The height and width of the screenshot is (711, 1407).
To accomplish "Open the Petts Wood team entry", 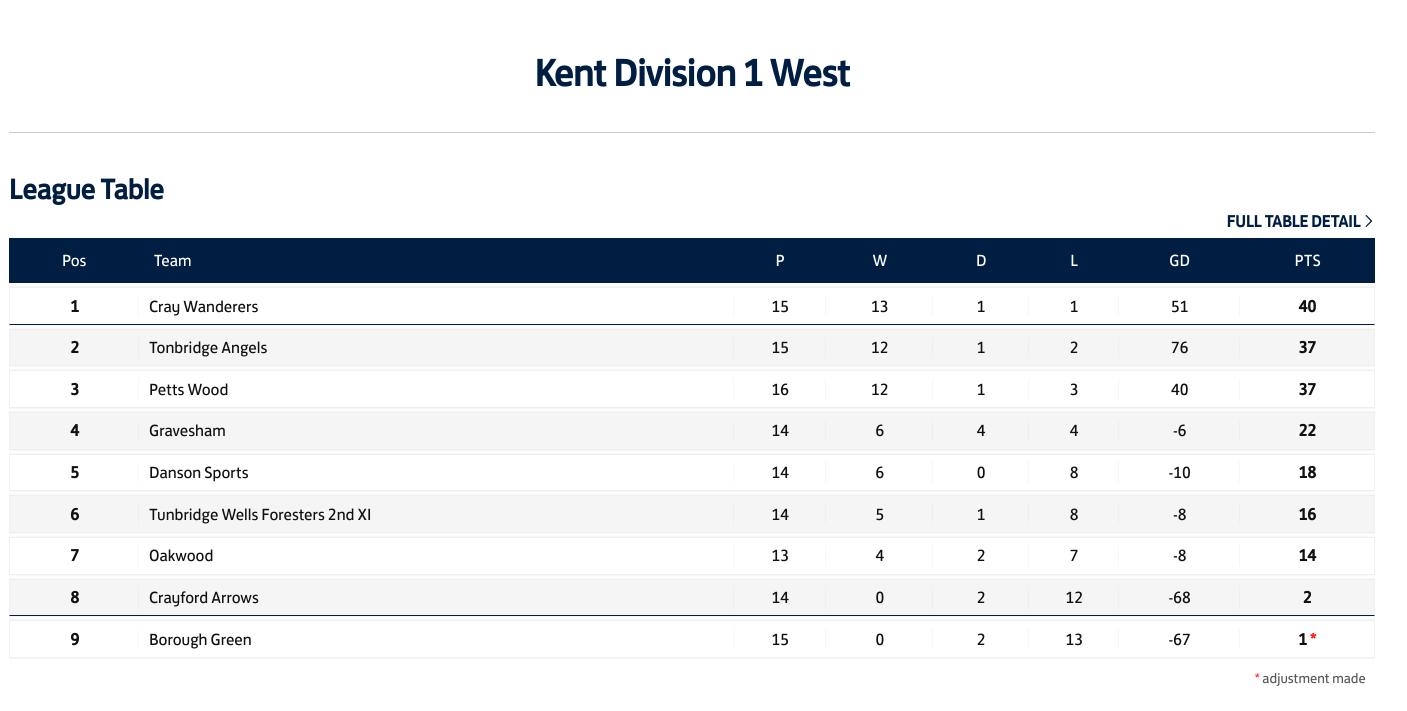I will click(188, 390).
